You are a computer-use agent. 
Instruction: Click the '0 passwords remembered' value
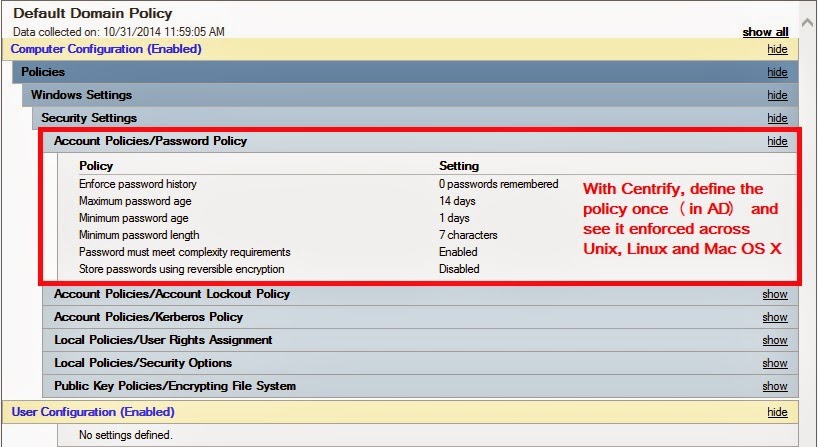click(x=499, y=184)
